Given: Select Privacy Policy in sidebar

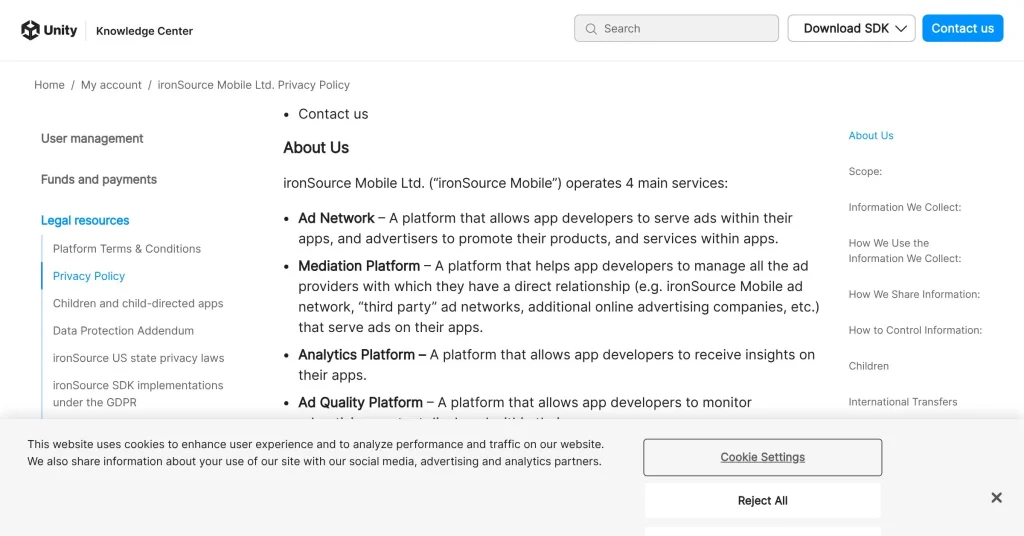Looking at the screenshot, I should [89, 276].
